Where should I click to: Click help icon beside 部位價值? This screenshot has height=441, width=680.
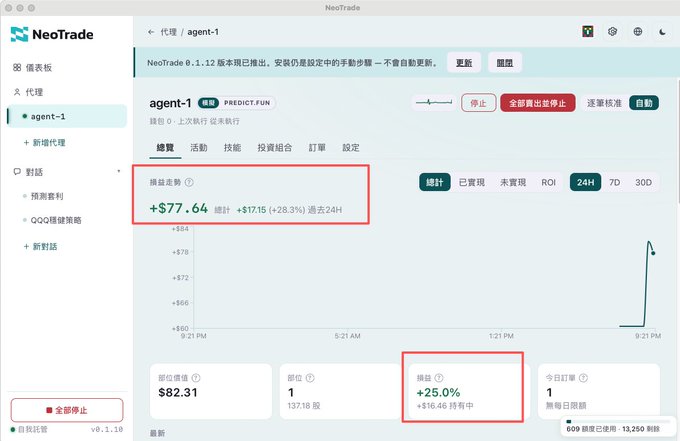pos(196,378)
